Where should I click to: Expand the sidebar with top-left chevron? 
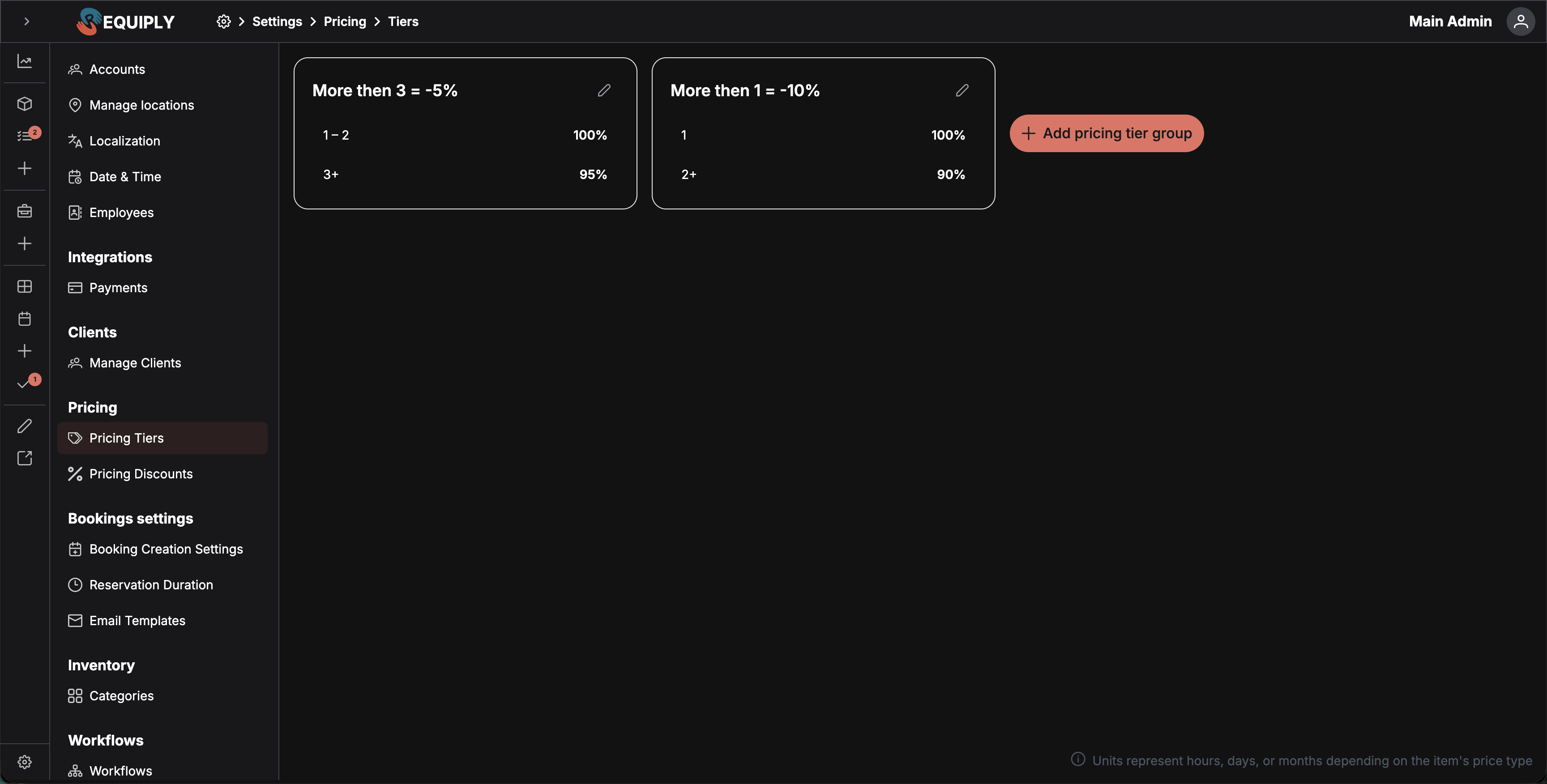[26, 21]
